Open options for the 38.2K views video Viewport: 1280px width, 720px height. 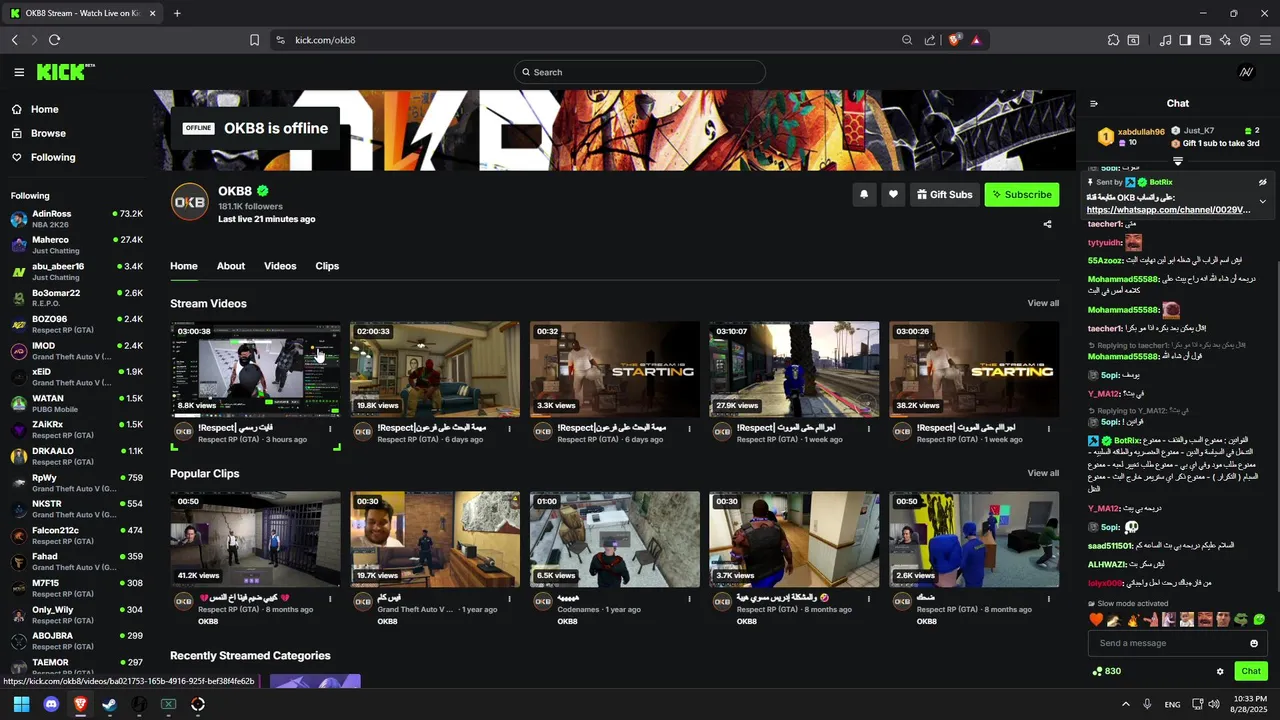[x=1049, y=429]
